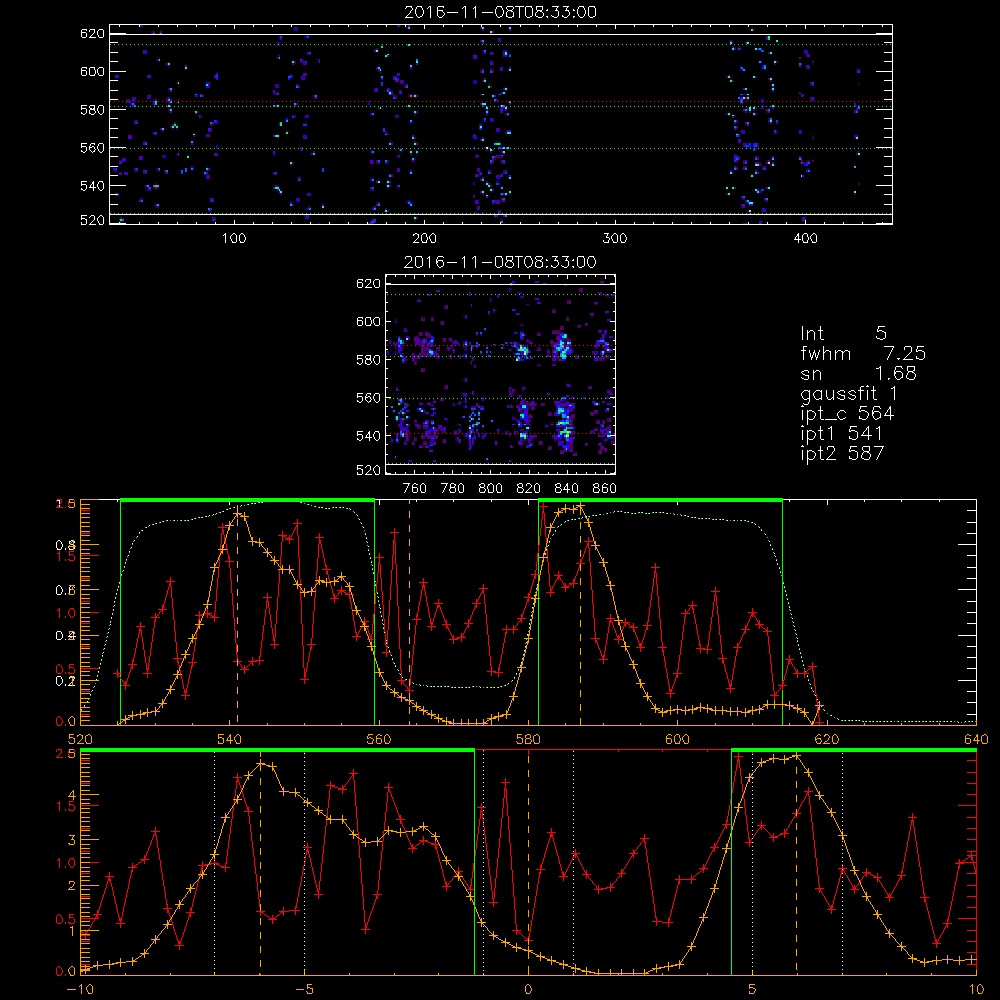Click x-axis label 100 on top plot
The image size is (1000, 1000).
pyautogui.click(x=234, y=239)
